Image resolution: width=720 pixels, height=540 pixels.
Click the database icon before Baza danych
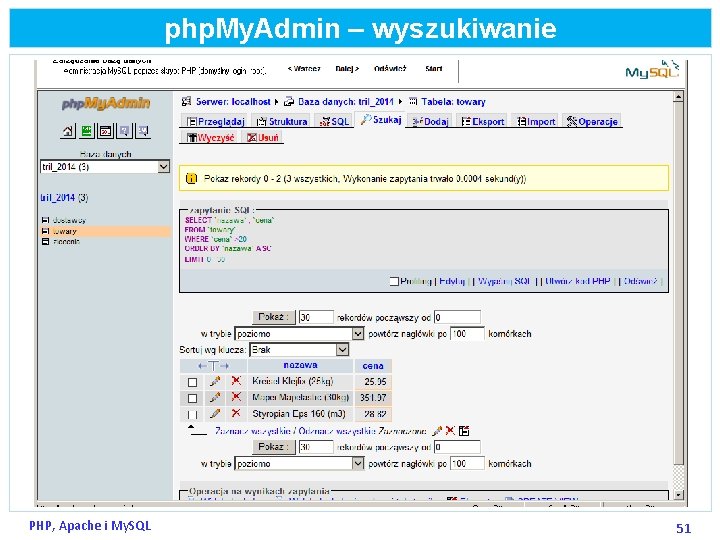click(289, 101)
